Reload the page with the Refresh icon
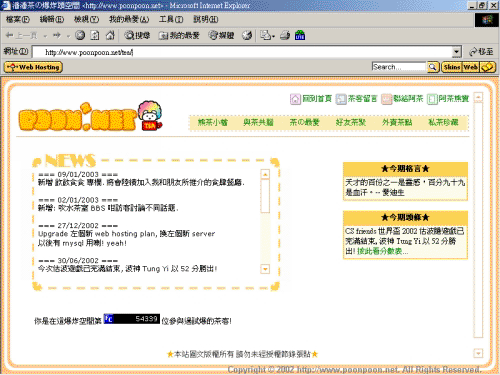This screenshot has height=375, width=500. (95, 35)
